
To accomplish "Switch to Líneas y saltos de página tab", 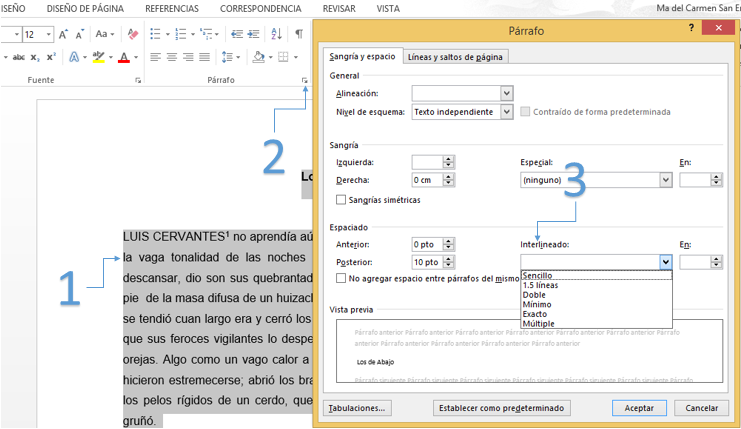I will 455,57.
